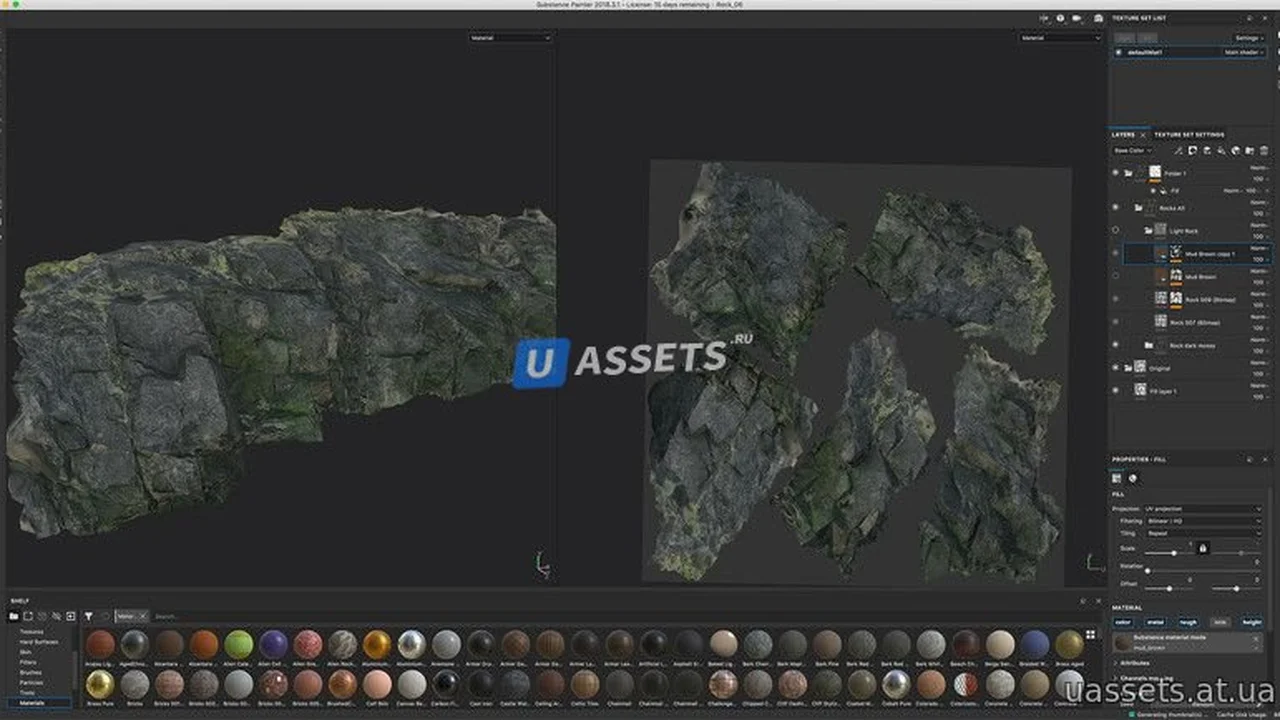
Task: Adjust the Rotation slider
Action: [x=1203, y=571]
